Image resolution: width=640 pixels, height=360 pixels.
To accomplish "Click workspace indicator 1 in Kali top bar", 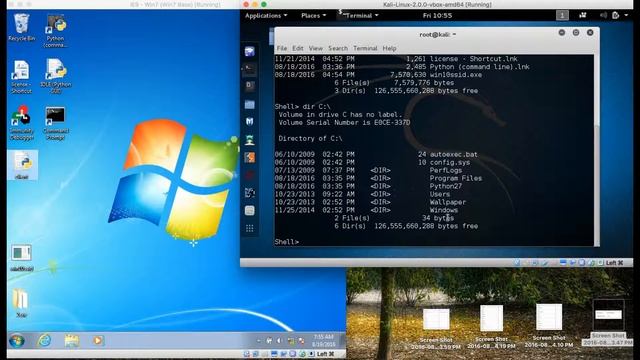I will pyautogui.click(x=562, y=16).
